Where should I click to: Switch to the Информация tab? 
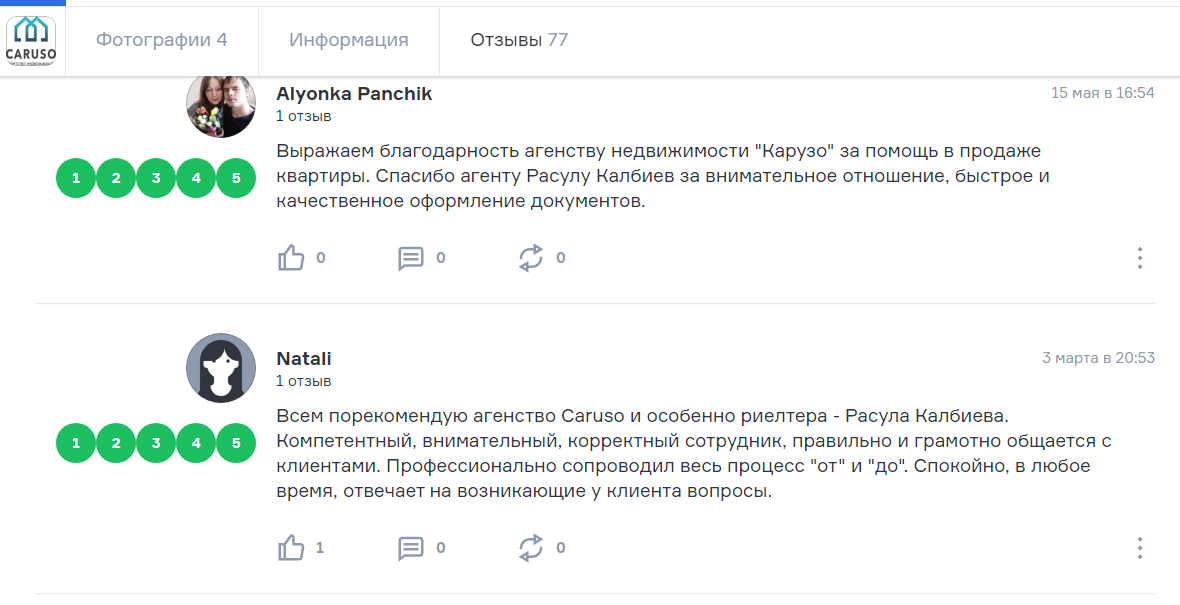click(349, 40)
